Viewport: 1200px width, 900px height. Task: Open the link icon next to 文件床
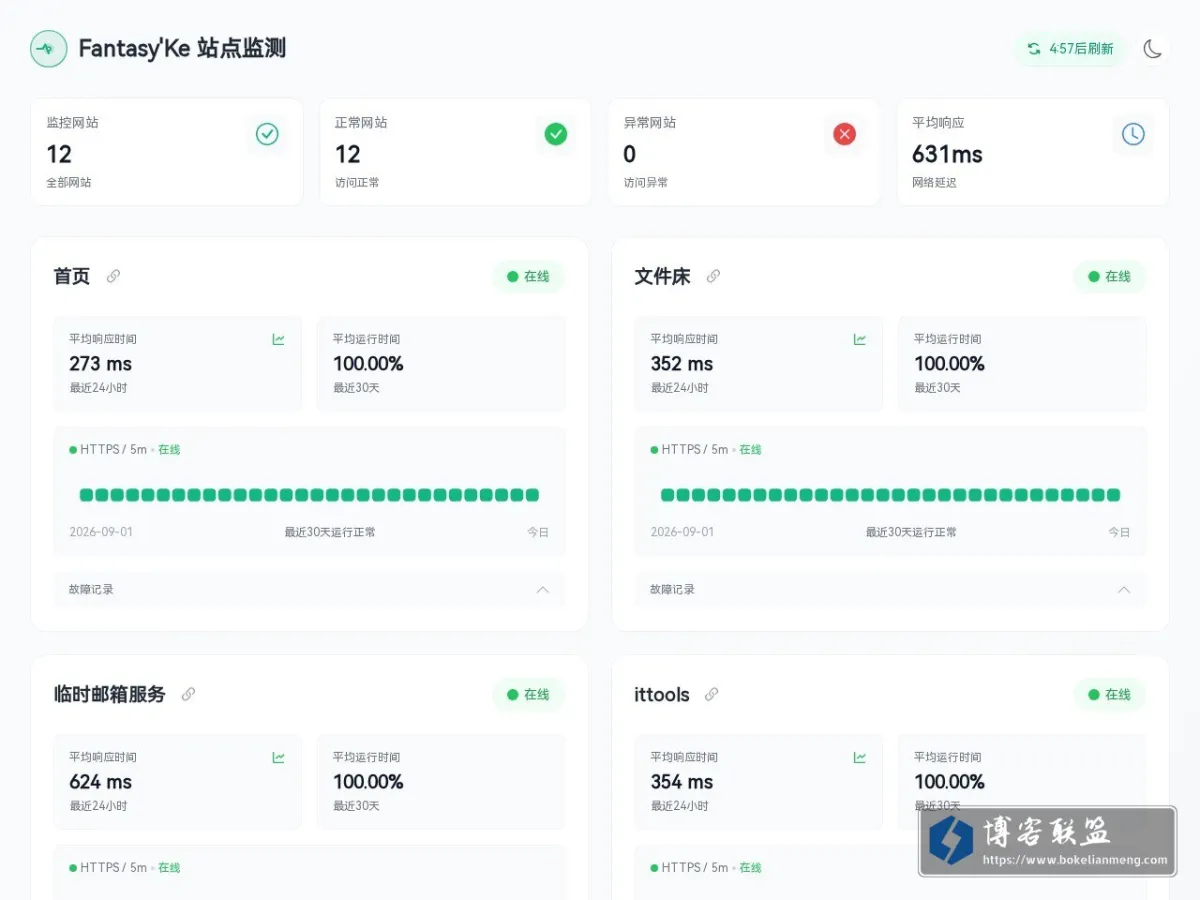click(x=713, y=276)
